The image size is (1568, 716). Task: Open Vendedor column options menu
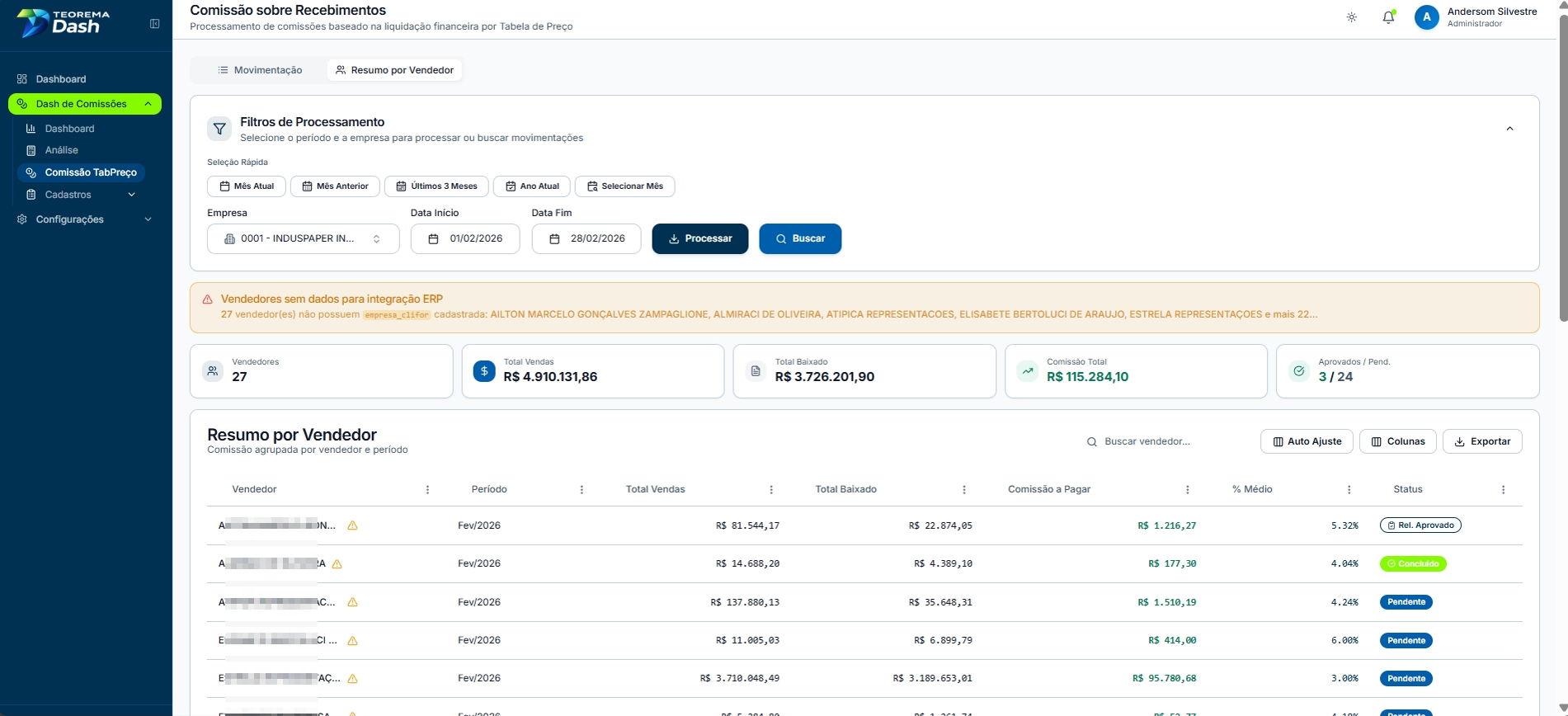point(427,490)
